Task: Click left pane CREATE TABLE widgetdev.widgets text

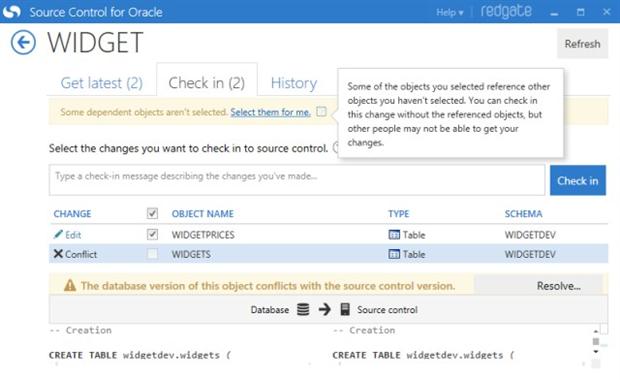Action: (x=140, y=355)
